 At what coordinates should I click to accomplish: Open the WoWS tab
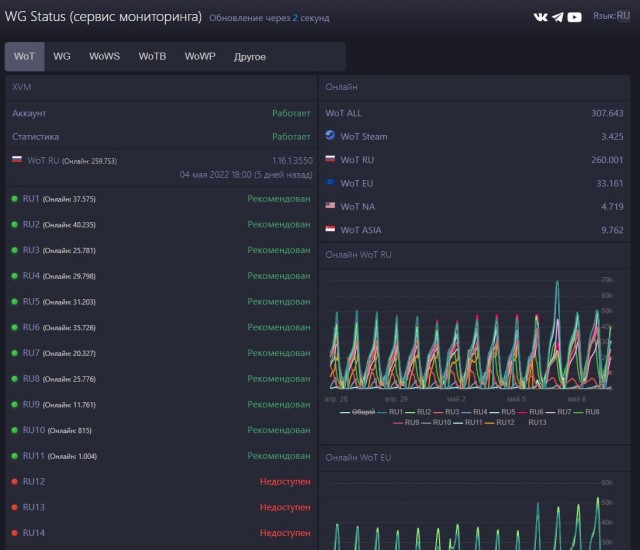click(104, 56)
